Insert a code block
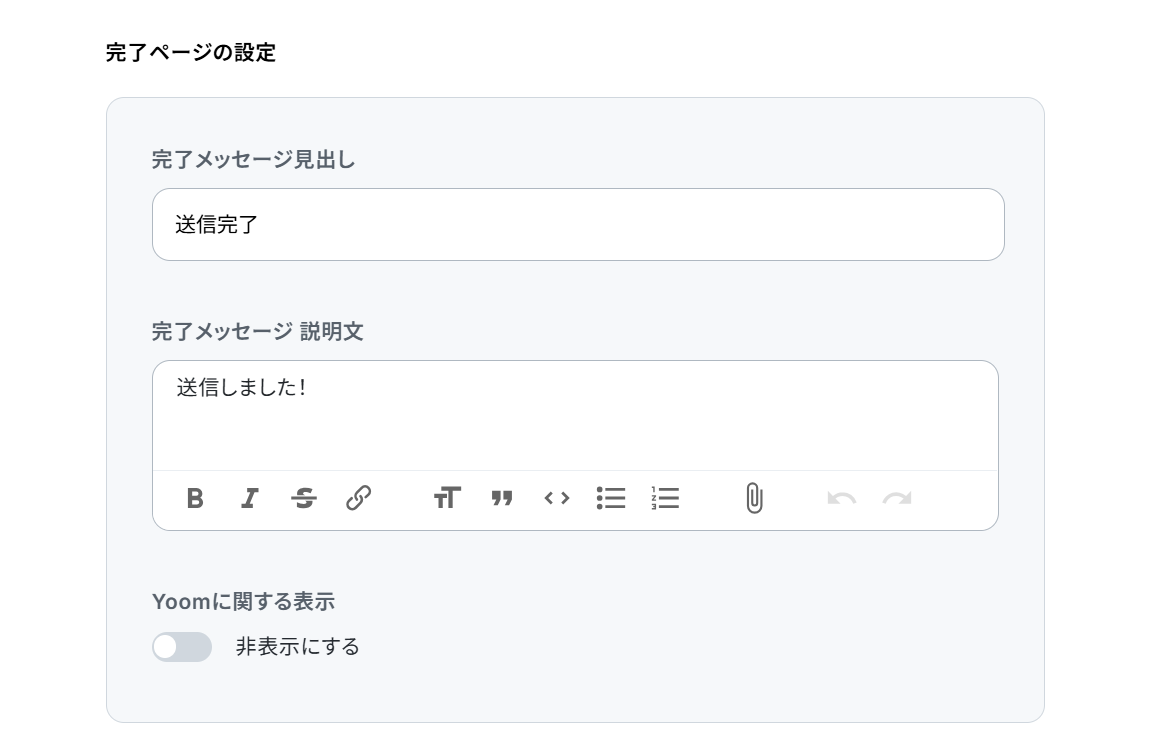1162x738 pixels. coord(557,498)
